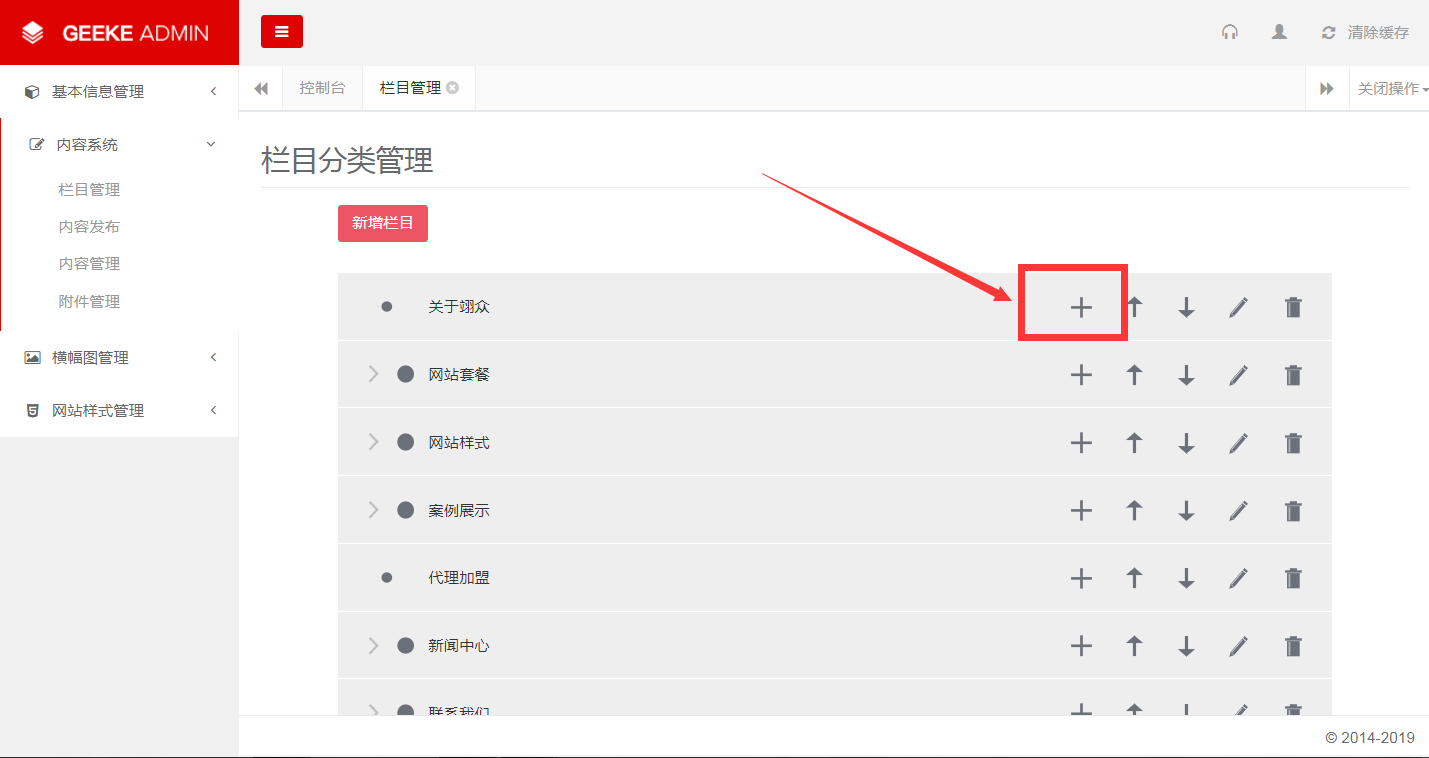
Task: Open 栏目管理 in the sidebar
Action: [x=89, y=189]
